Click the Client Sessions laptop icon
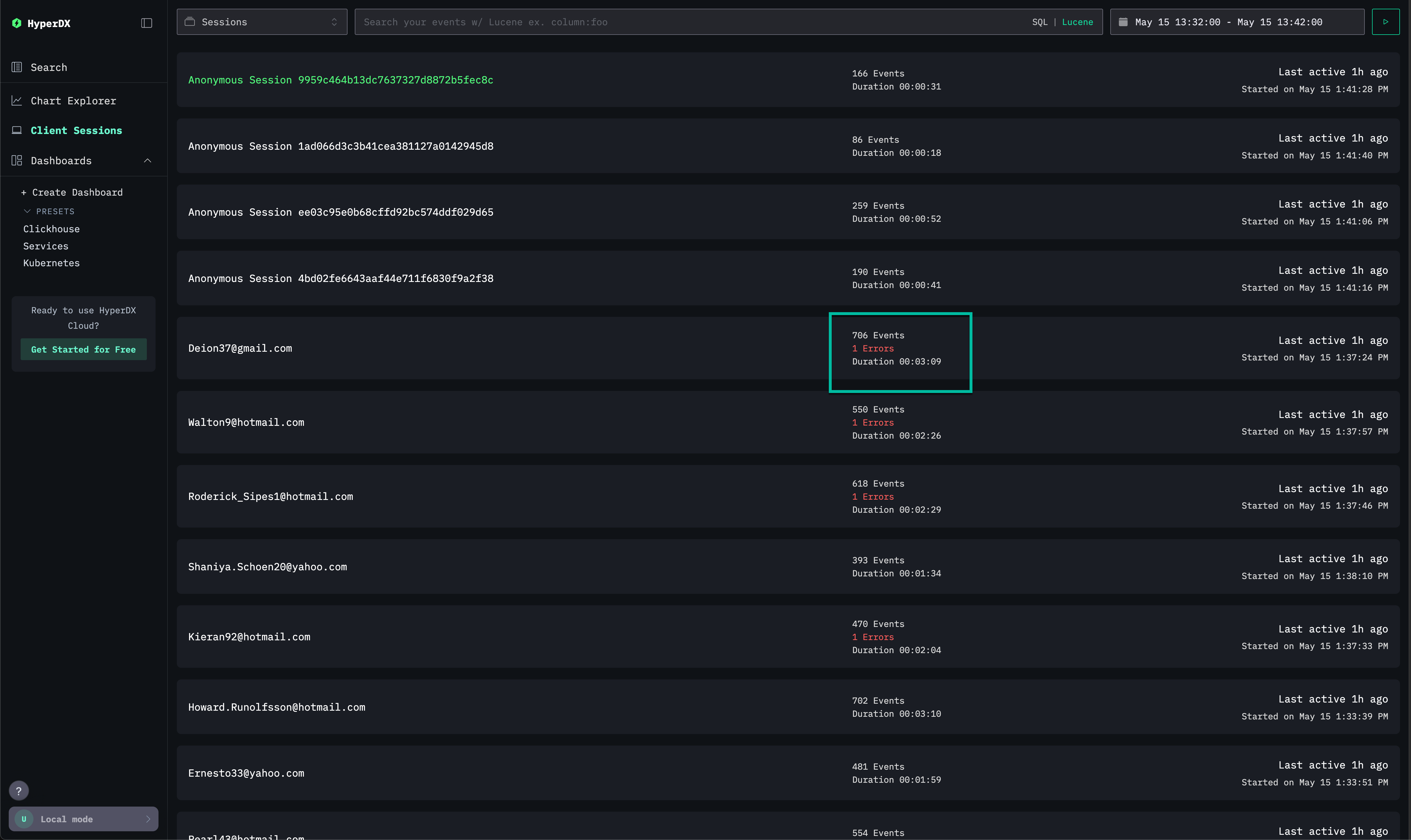The height and width of the screenshot is (840, 1411). click(x=17, y=130)
